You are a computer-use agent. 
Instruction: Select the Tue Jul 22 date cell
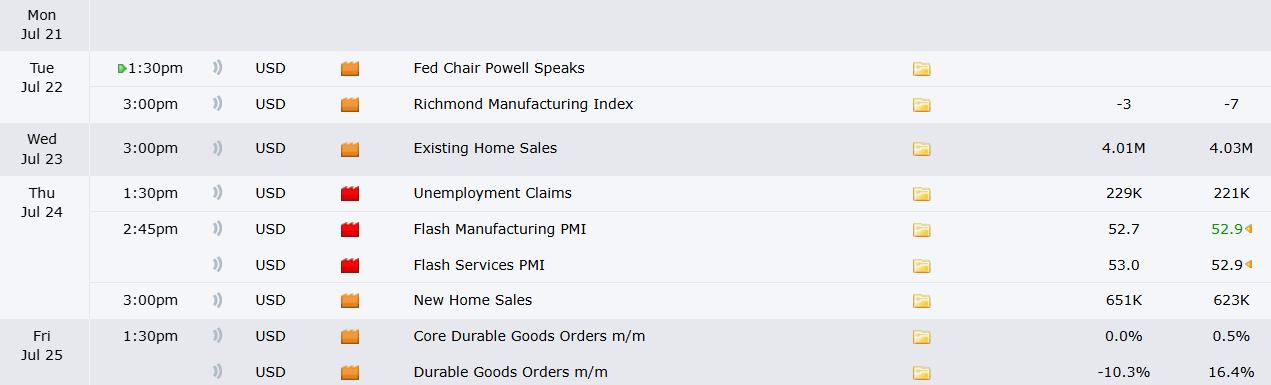coord(42,77)
